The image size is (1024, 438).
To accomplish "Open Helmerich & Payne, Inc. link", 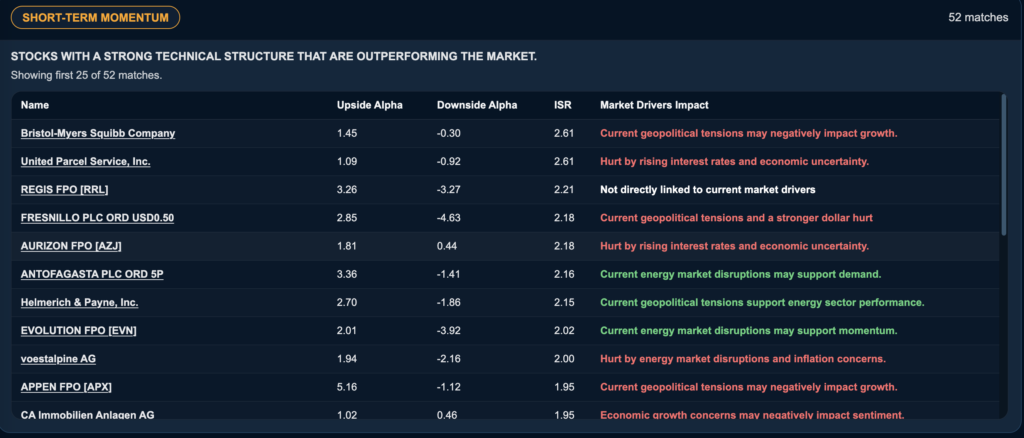I will point(80,302).
